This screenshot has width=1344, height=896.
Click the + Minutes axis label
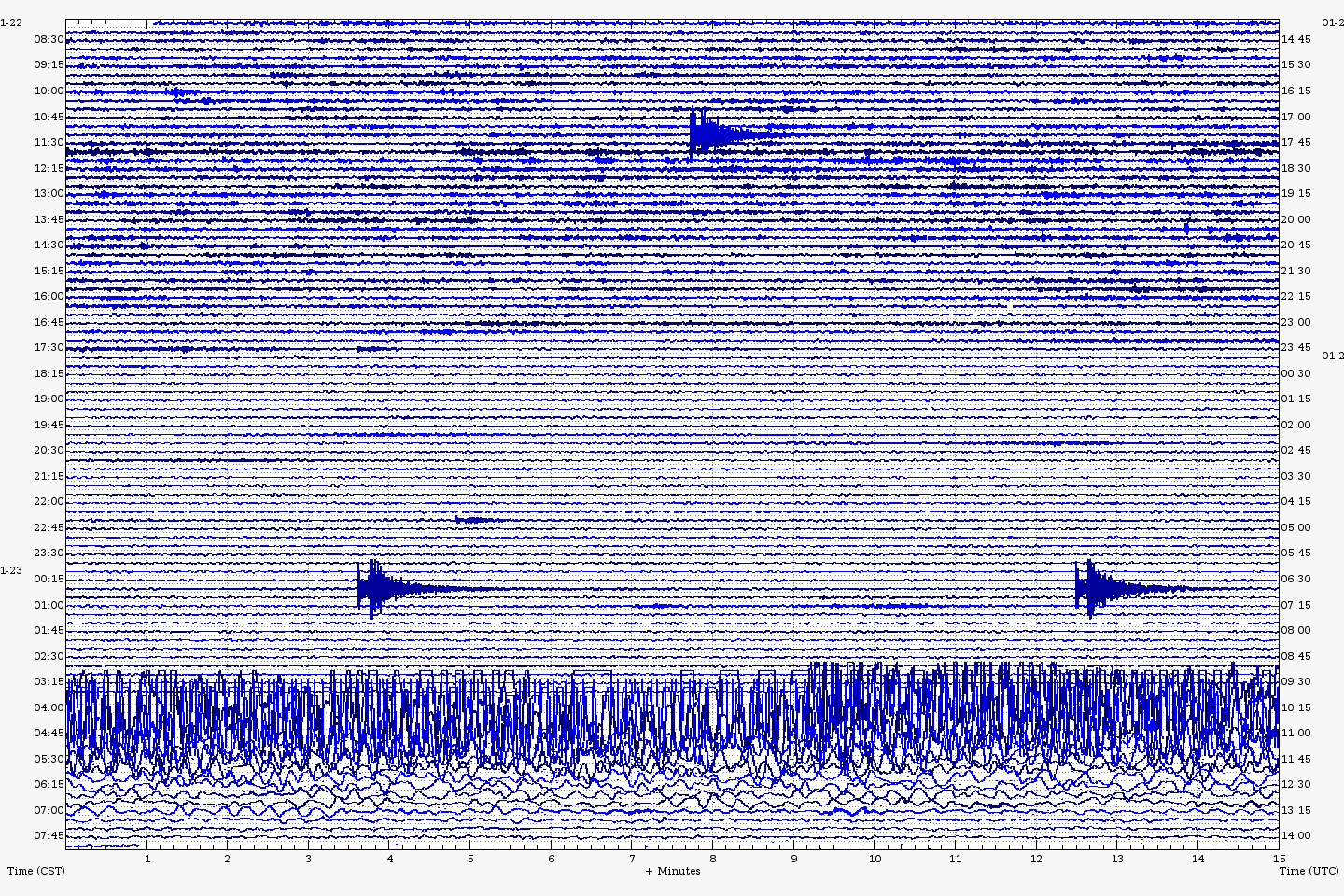(673, 871)
